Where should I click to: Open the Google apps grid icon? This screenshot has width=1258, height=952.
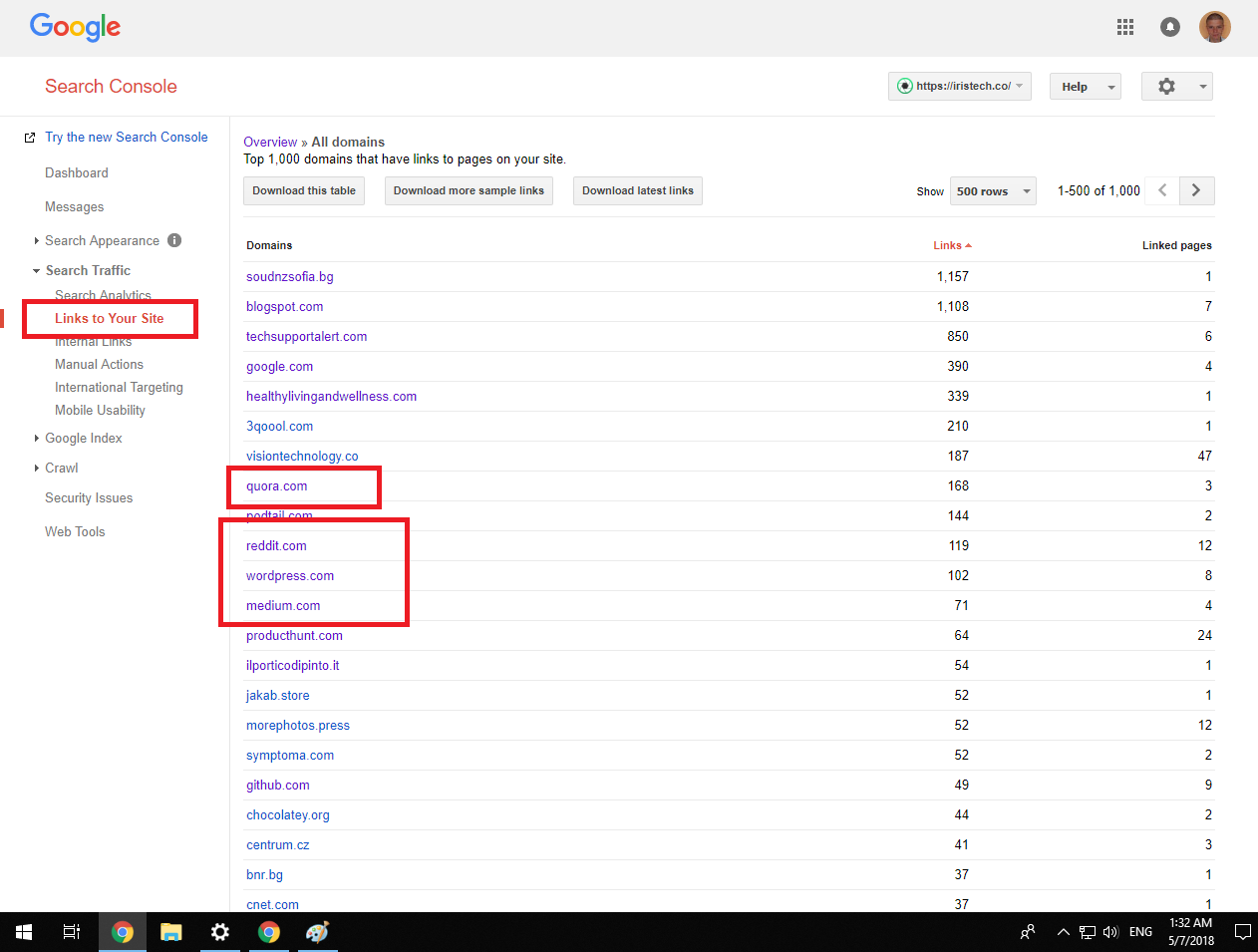pyautogui.click(x=1125, y=27)
